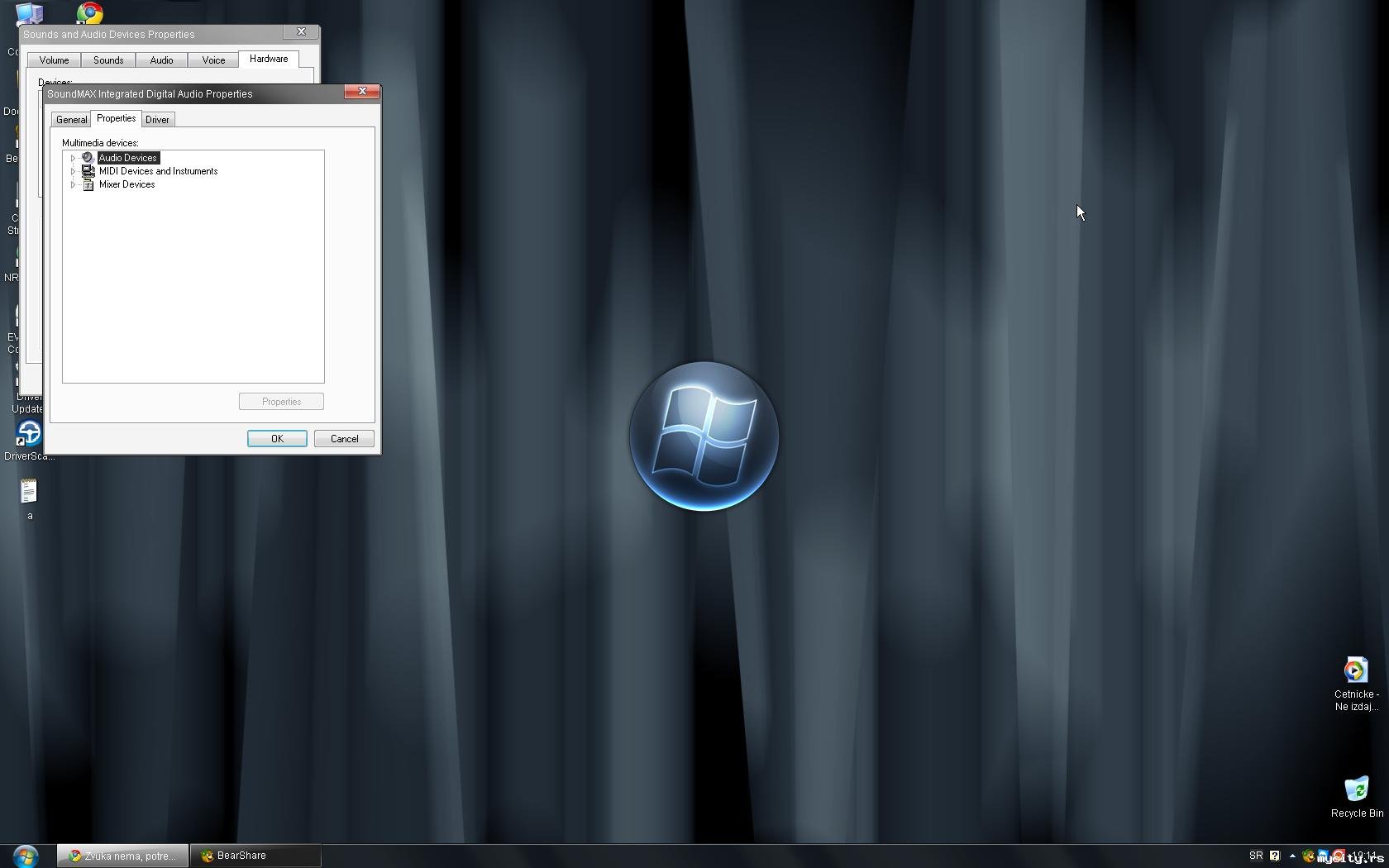Expand the Mixer Devices tree node
1389x868 pixels.
73,184
